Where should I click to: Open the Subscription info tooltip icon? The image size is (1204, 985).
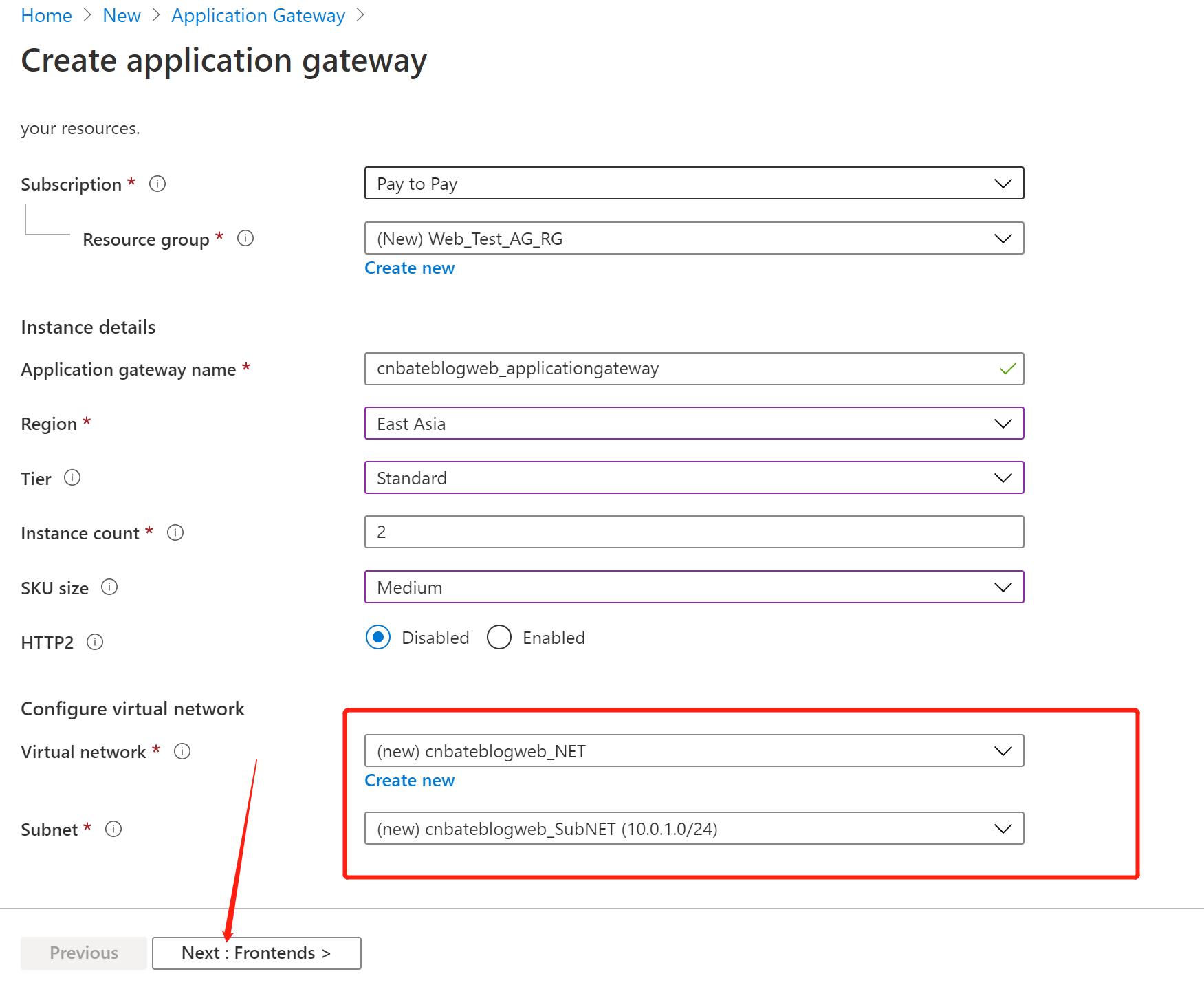tap(157, 184)
